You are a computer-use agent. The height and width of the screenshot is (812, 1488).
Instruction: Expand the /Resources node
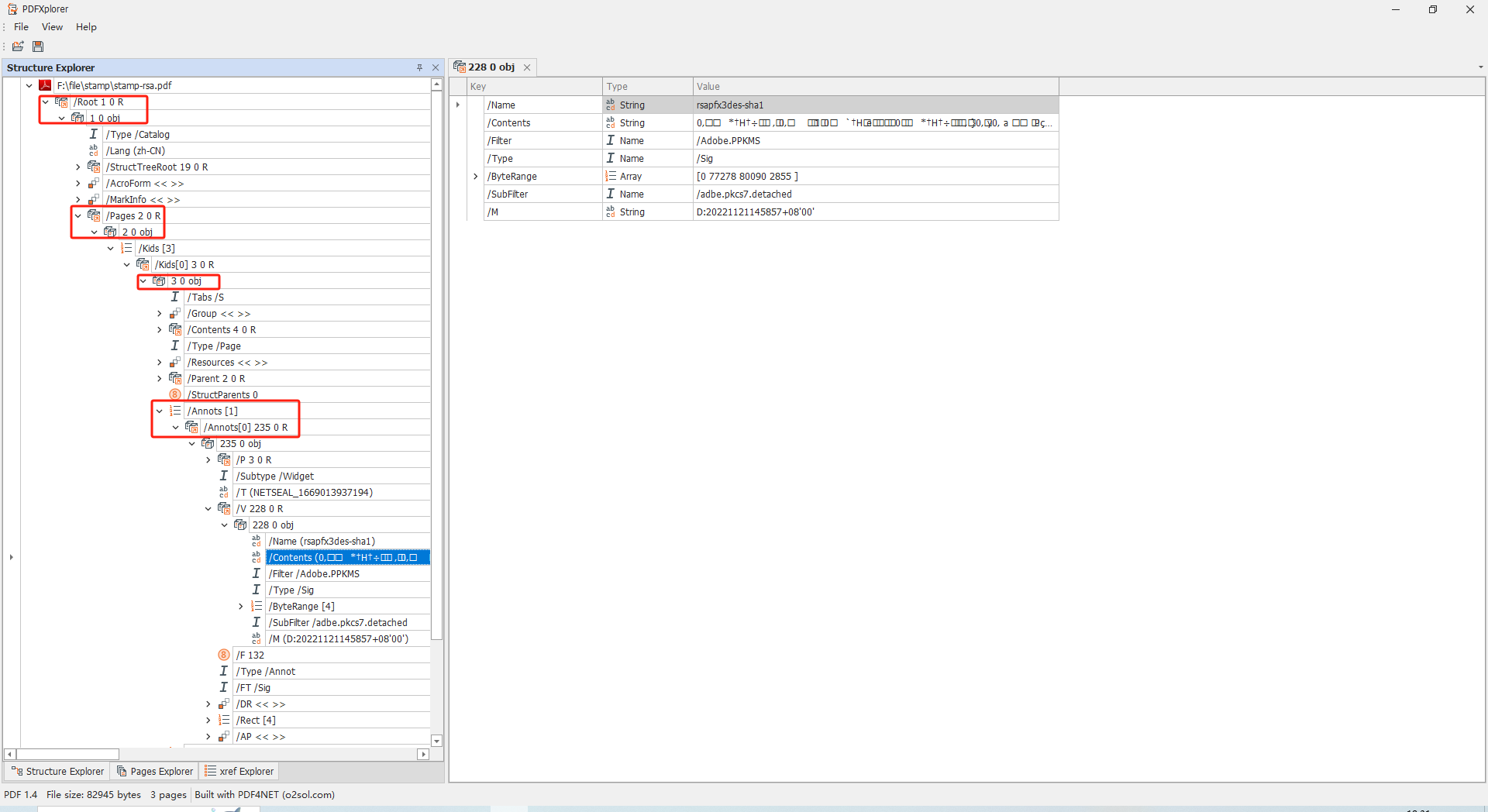(x=159, y=362)
